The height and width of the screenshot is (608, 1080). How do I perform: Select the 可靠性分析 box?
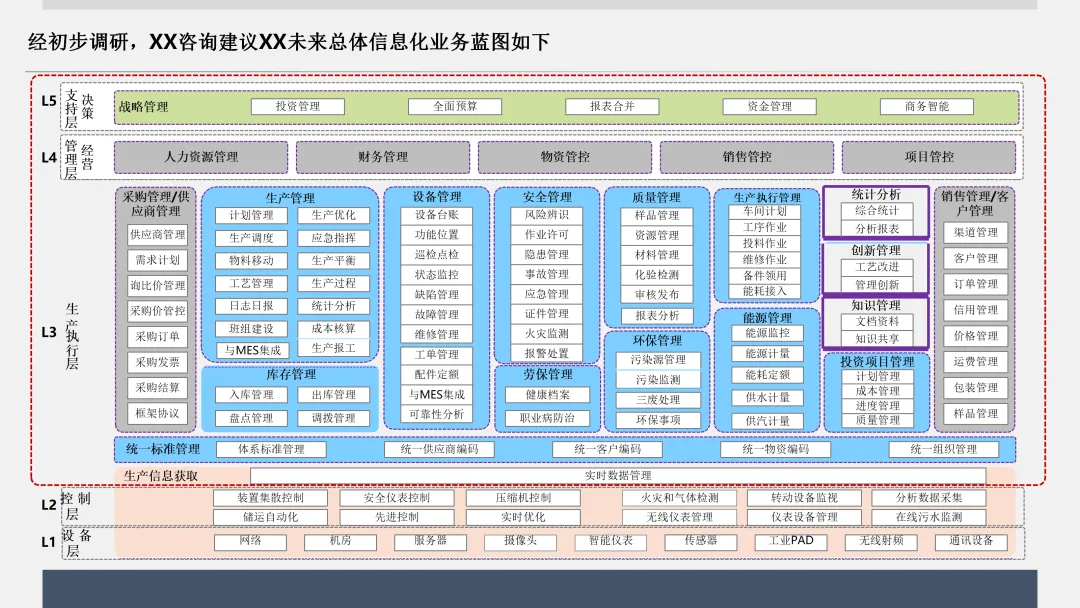click(x=437, y=415)
